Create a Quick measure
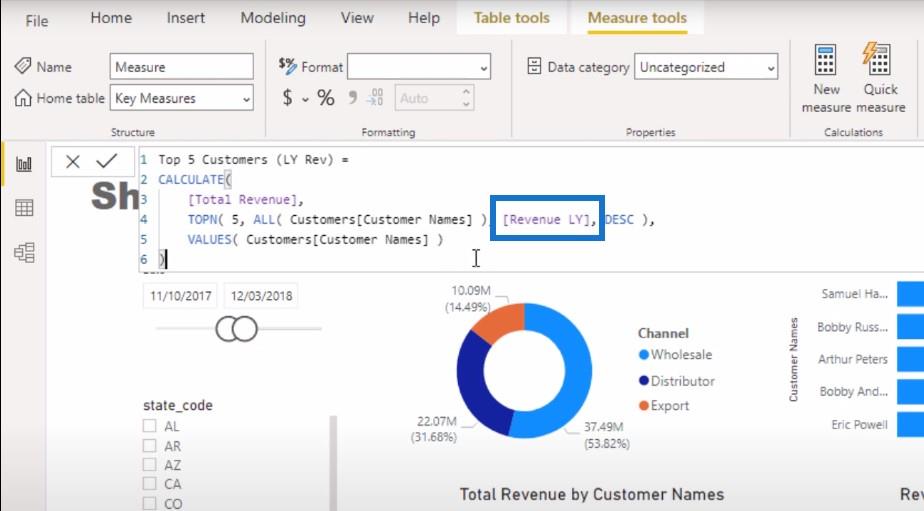This screenshot has height=511, width=924. pos(880,78)
